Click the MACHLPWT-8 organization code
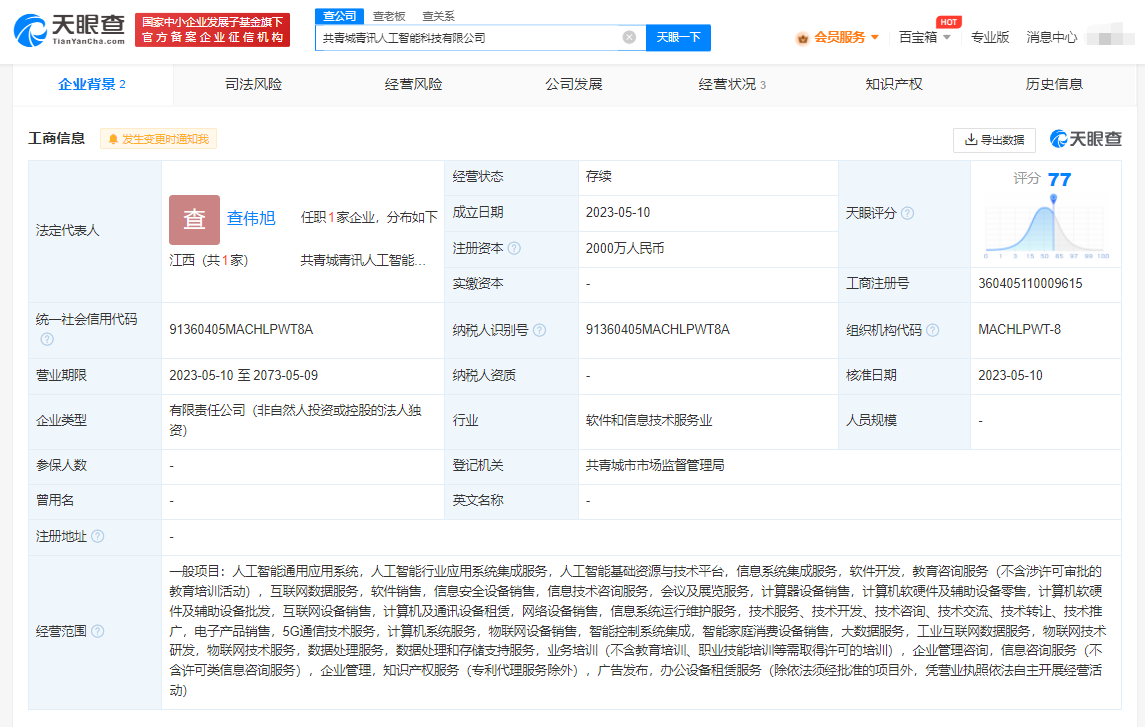This screenshot has width=1145, height=727. click(1019, 329)
